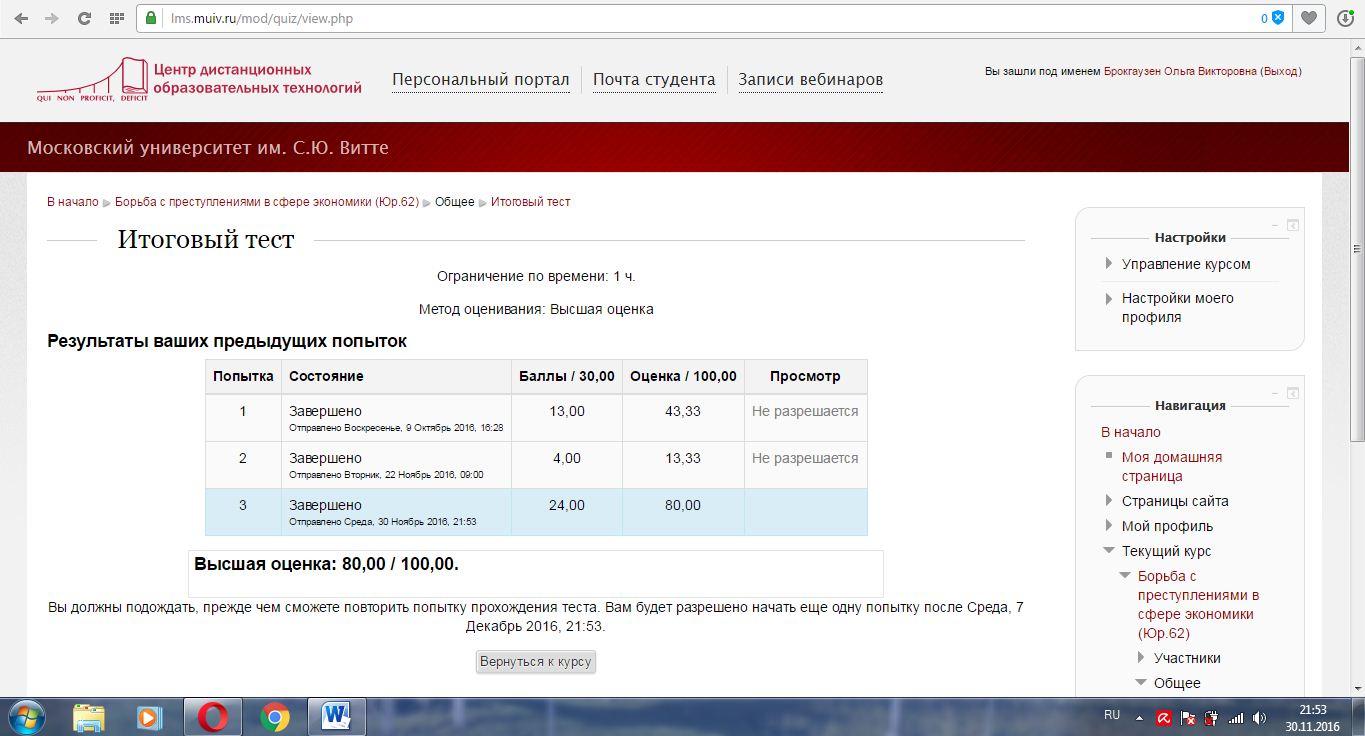Click the blue shield icon in address bar
The width and height of the screenshot is (1365, 736).
tap(1277, 18)
